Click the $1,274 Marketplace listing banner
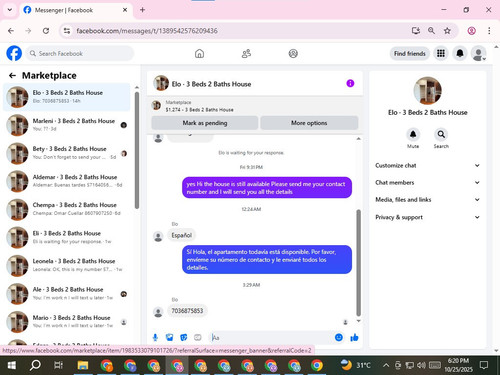This screenshot has width=500, height=375. point(255,106)
